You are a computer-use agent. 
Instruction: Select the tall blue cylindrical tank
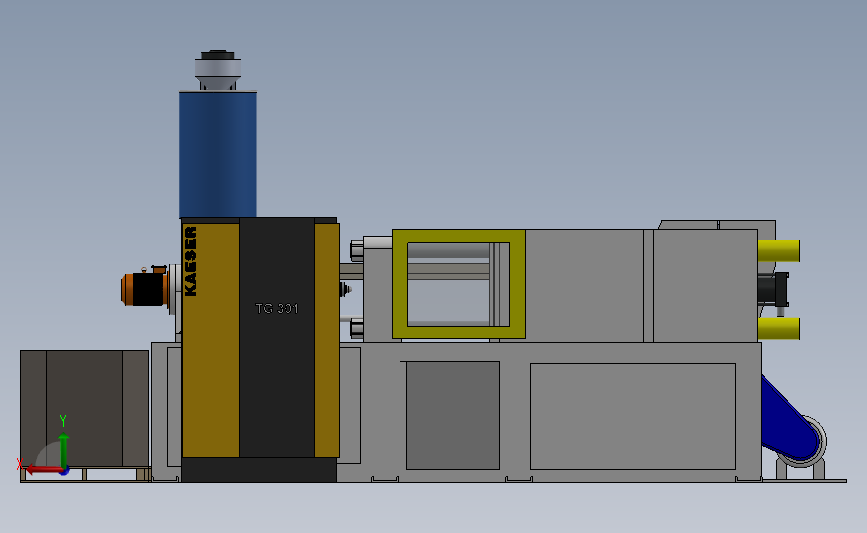point(218,154)
